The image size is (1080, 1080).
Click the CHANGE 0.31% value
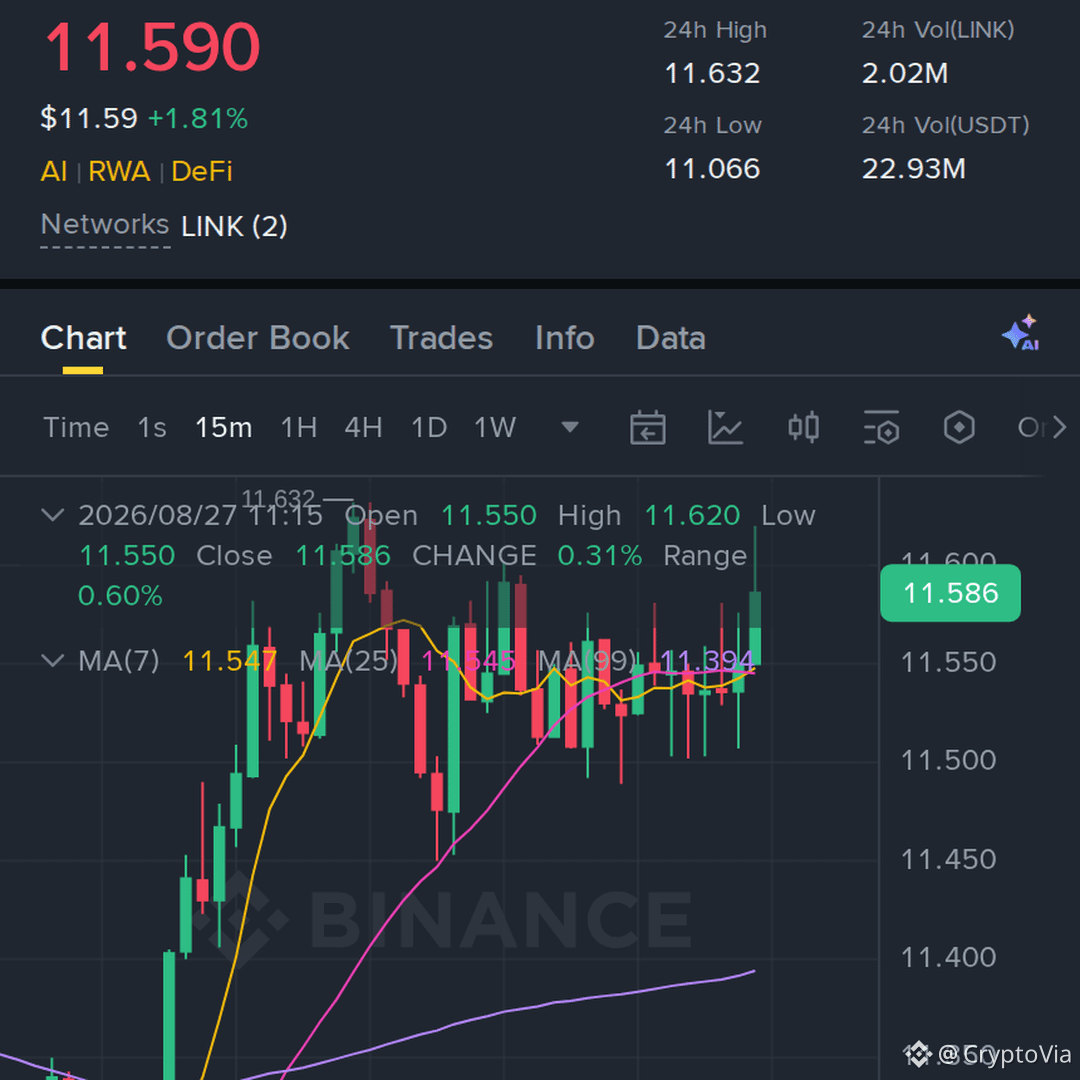600,556
